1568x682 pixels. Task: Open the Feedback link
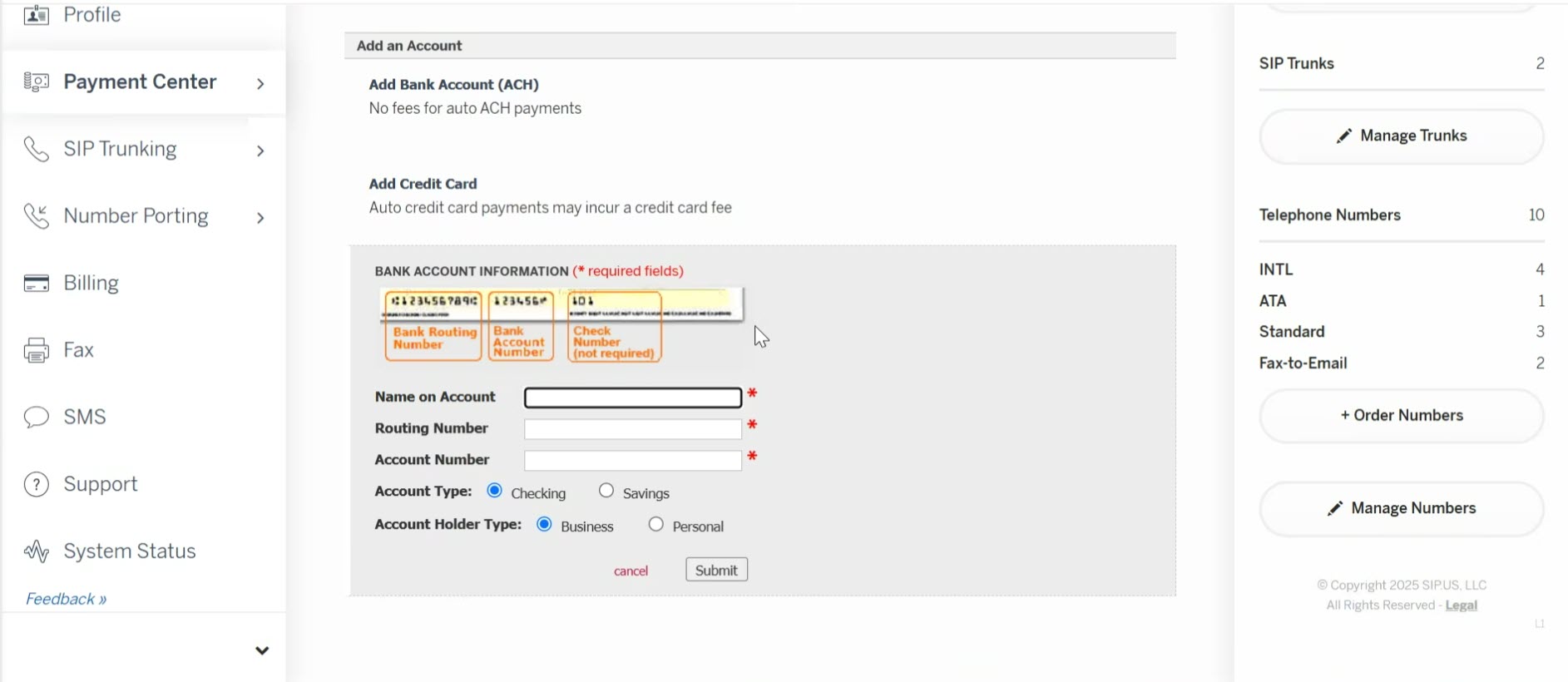click(x=67, y=599)
